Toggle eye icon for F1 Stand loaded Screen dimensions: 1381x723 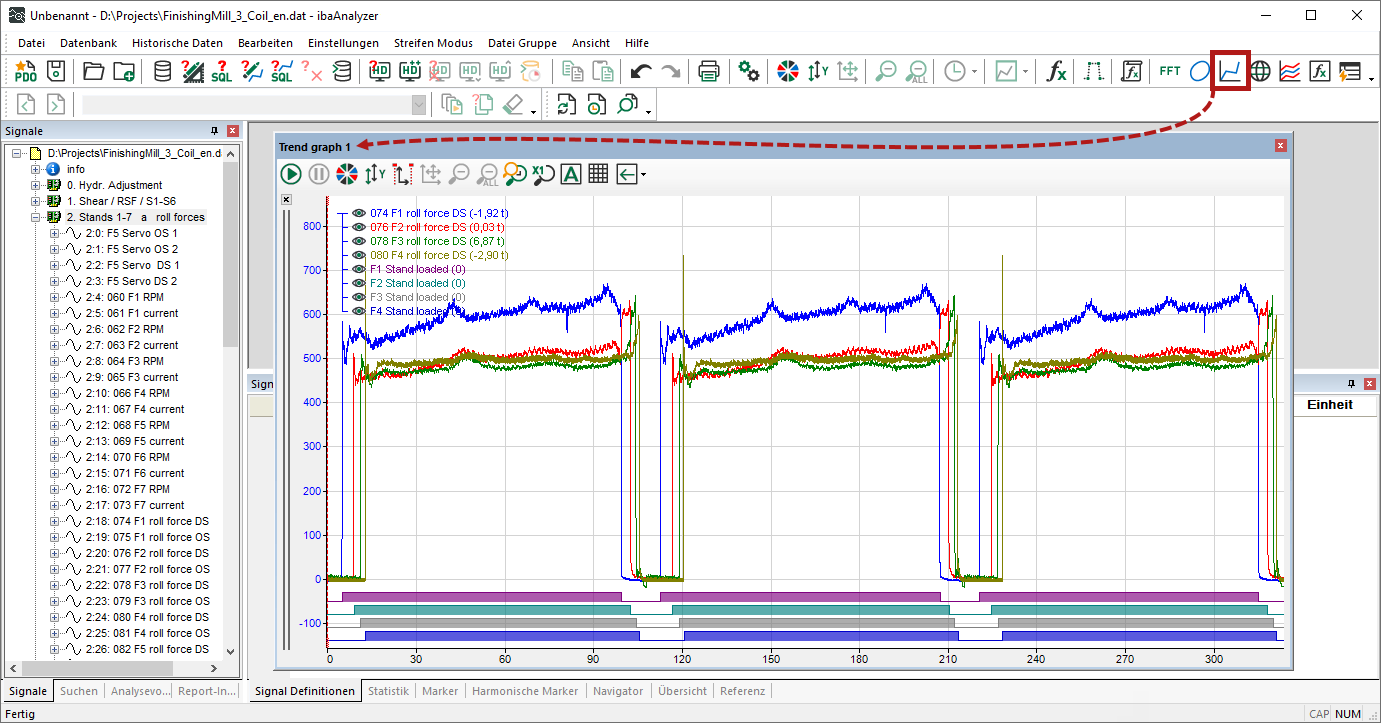[x=358, y=269]
